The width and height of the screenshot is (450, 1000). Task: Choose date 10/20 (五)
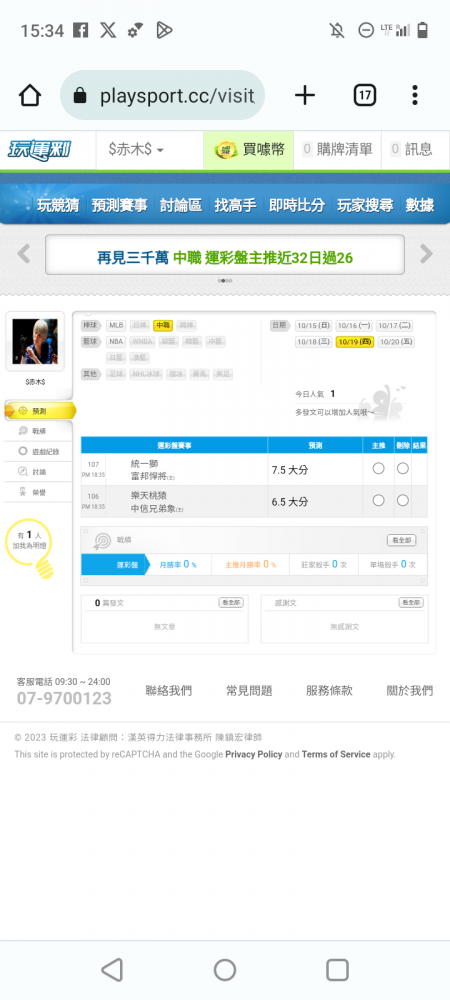tap(396, 342)
